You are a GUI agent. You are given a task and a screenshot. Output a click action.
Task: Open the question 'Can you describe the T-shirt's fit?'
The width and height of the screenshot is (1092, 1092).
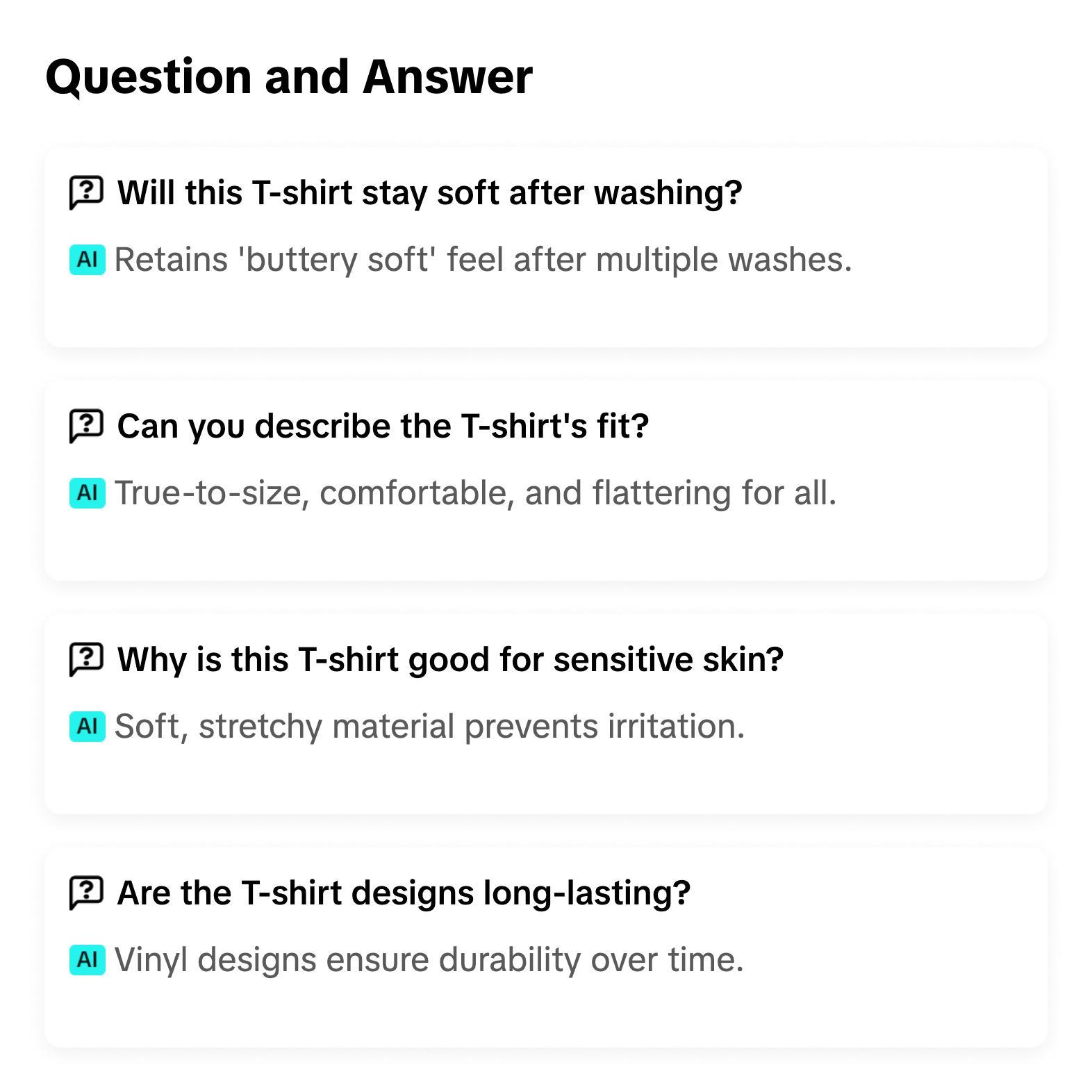click(x=383, y=426)
